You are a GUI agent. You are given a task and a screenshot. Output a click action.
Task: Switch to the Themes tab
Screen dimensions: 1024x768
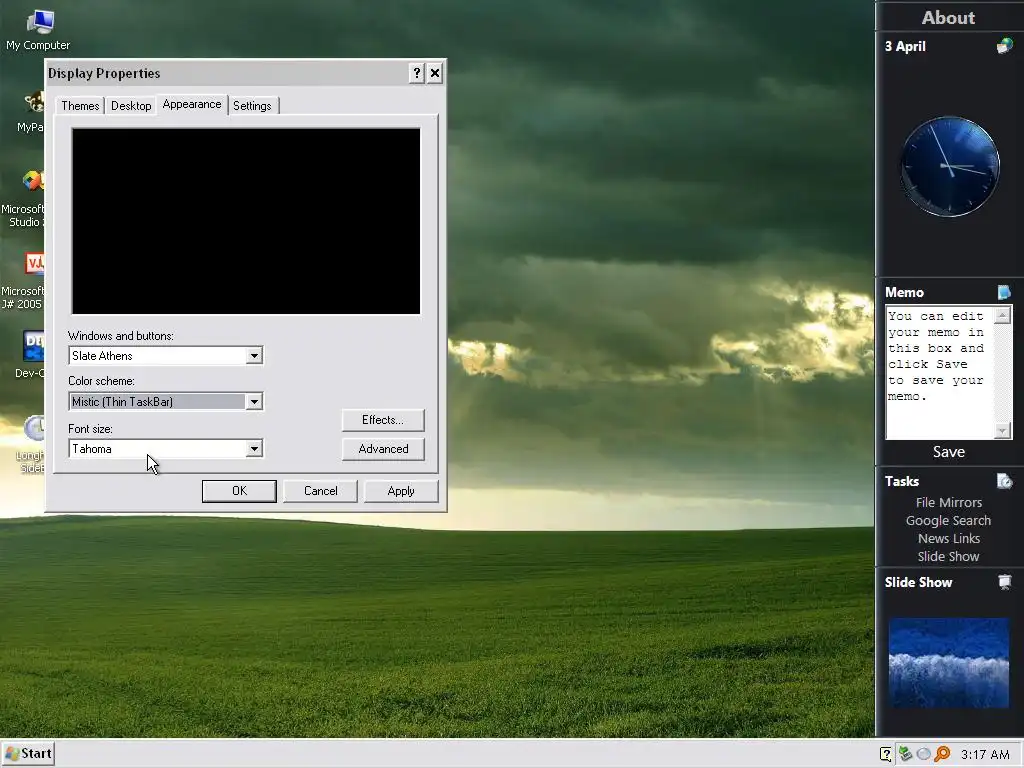click(80, 106)
